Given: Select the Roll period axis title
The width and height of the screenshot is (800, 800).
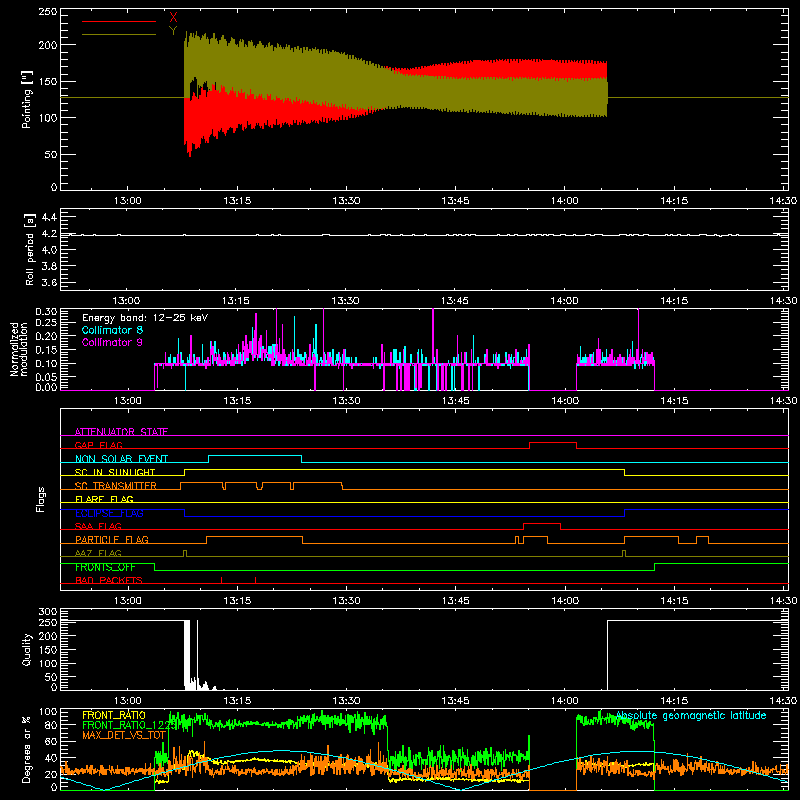Looking at the screenshot, I should pos(30,249).
